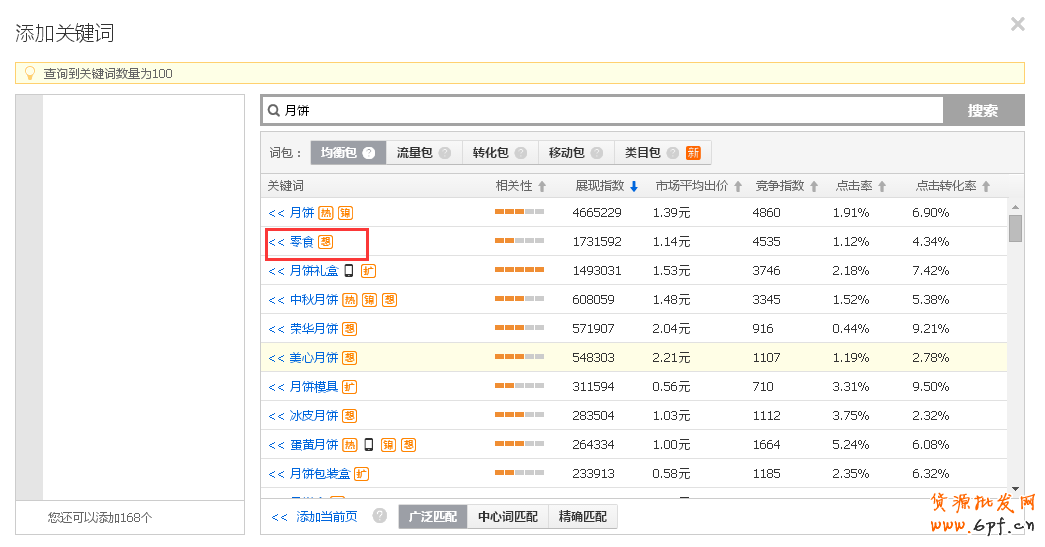The image size is (1045, 547).
Task: Click the 扩 badge beside 月饼模具
Action: pyautogui.click(x=349, y=387)
